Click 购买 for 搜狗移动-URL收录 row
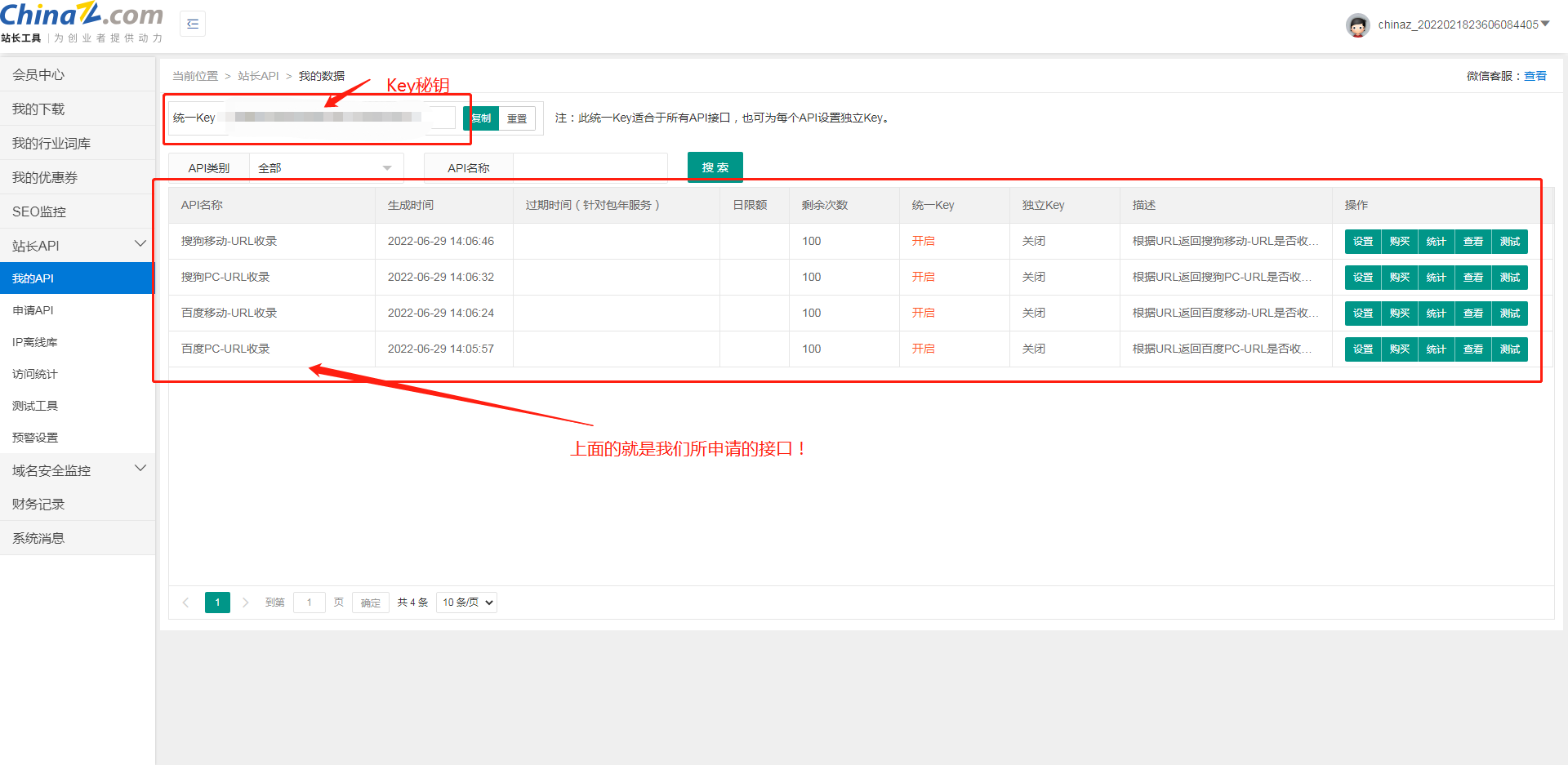1568x765 pixels. [x=1400, y=242]
